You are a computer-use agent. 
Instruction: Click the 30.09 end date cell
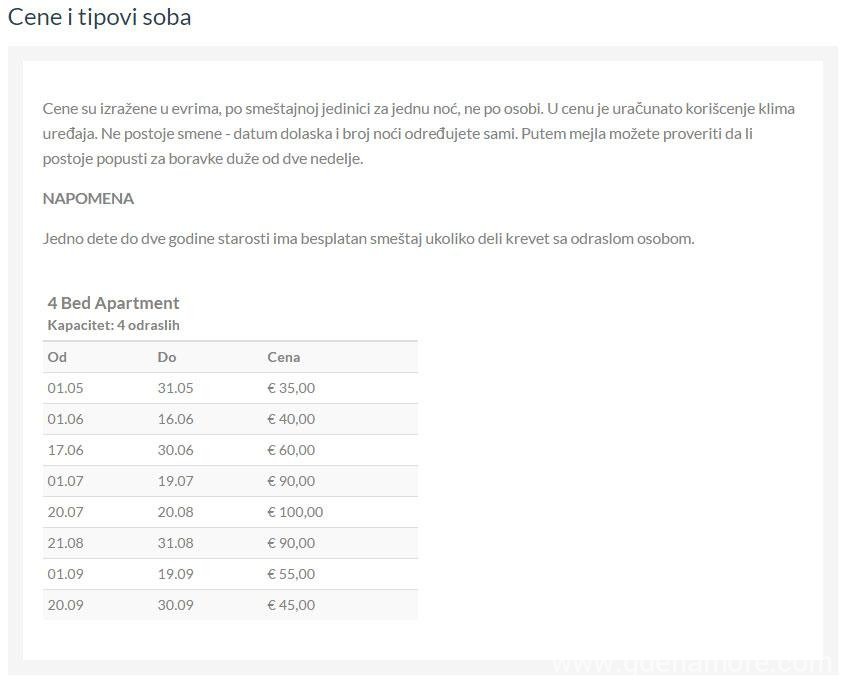175,605
